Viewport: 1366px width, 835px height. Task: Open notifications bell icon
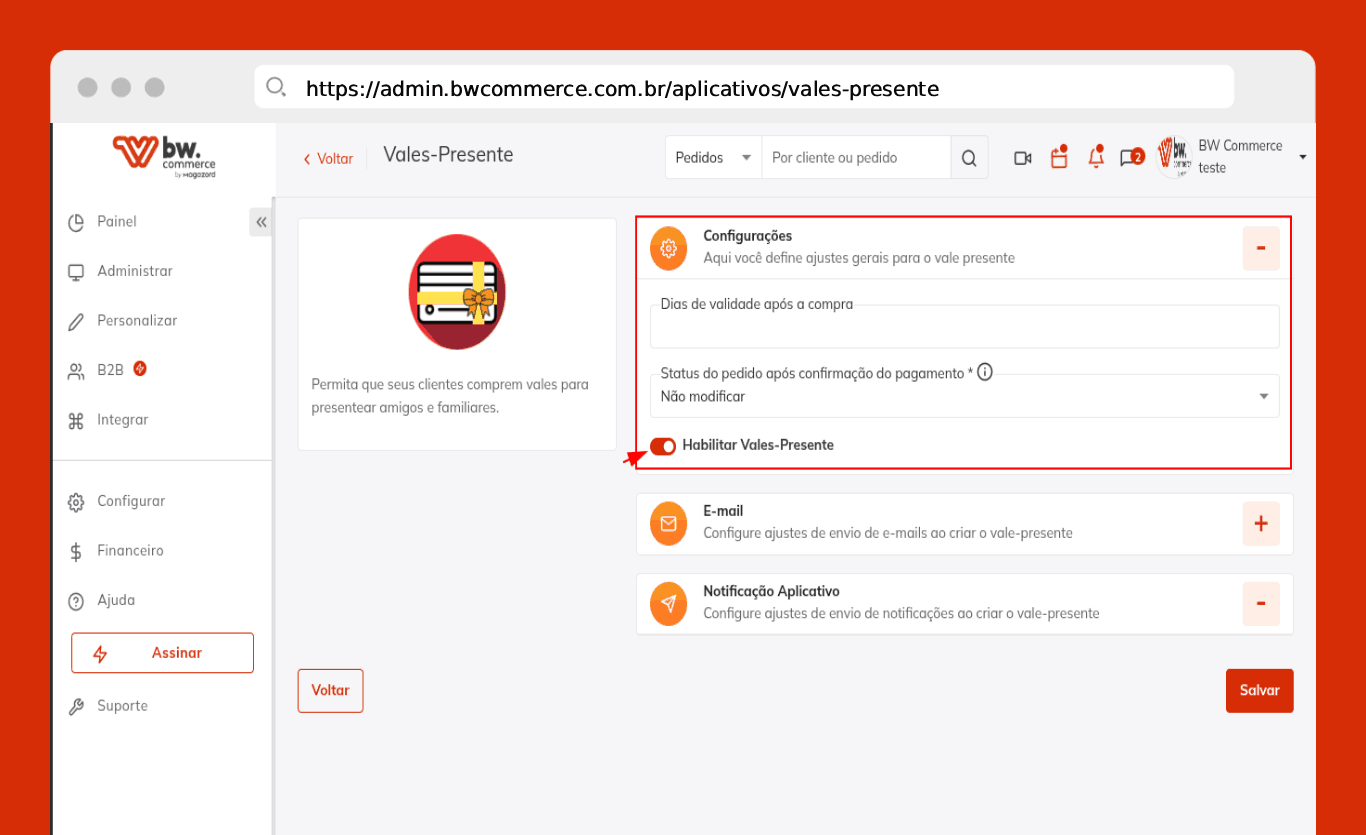point(1096,157)
